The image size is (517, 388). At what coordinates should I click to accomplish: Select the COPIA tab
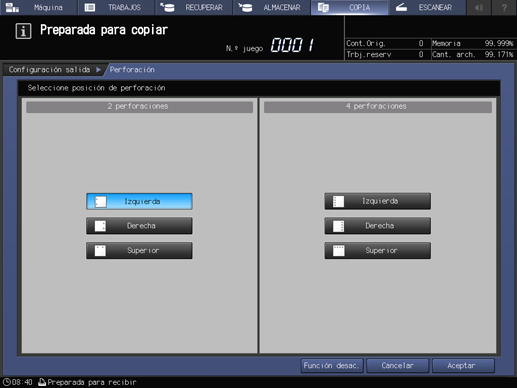(x=349, y=7)
